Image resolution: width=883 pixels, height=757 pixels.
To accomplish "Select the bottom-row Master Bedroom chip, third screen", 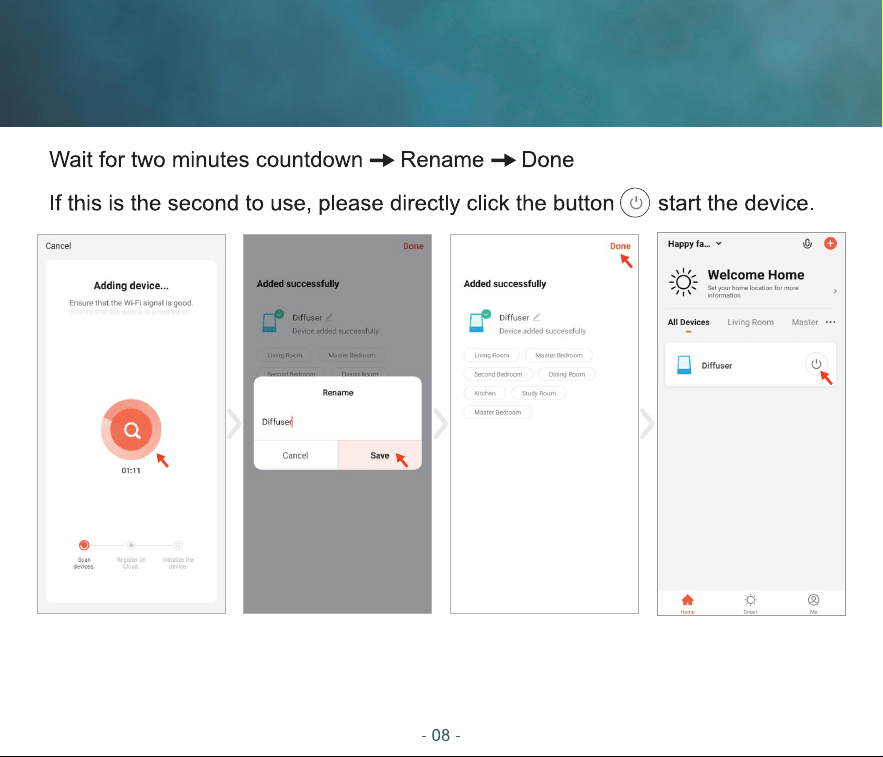I will pyautogui.click(x=497, y=412).
